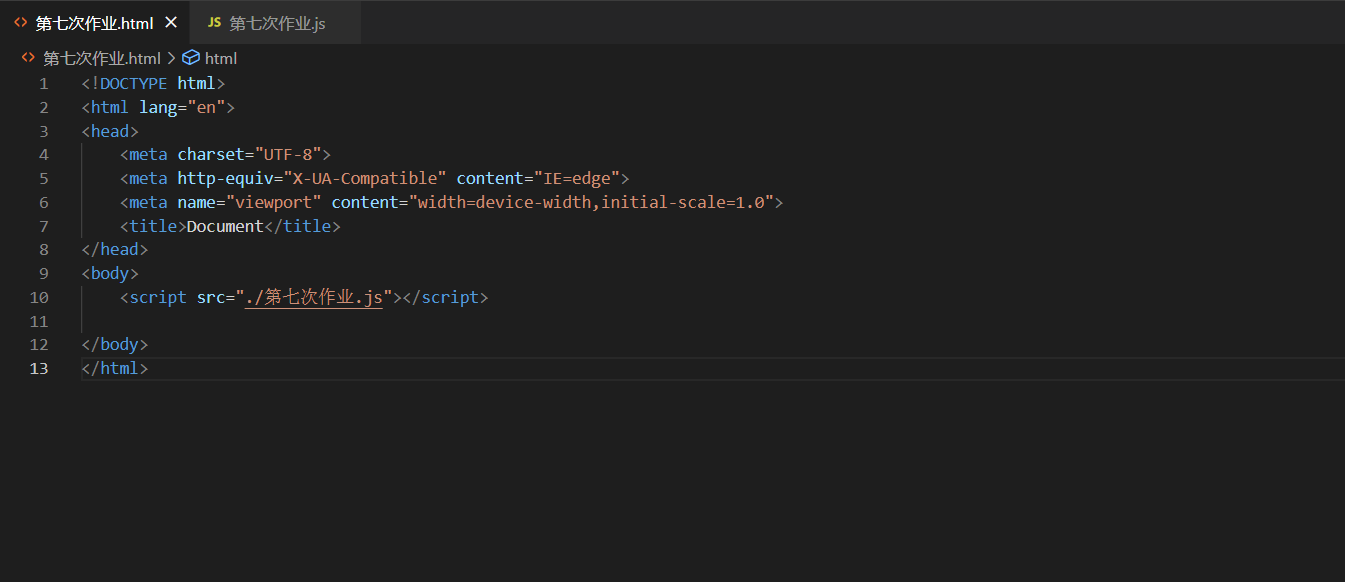Click the html symbol cube icon in breadcrumbs
Image resolution: width=1345 pixels, height=582 pixels.
click(190, 58)
